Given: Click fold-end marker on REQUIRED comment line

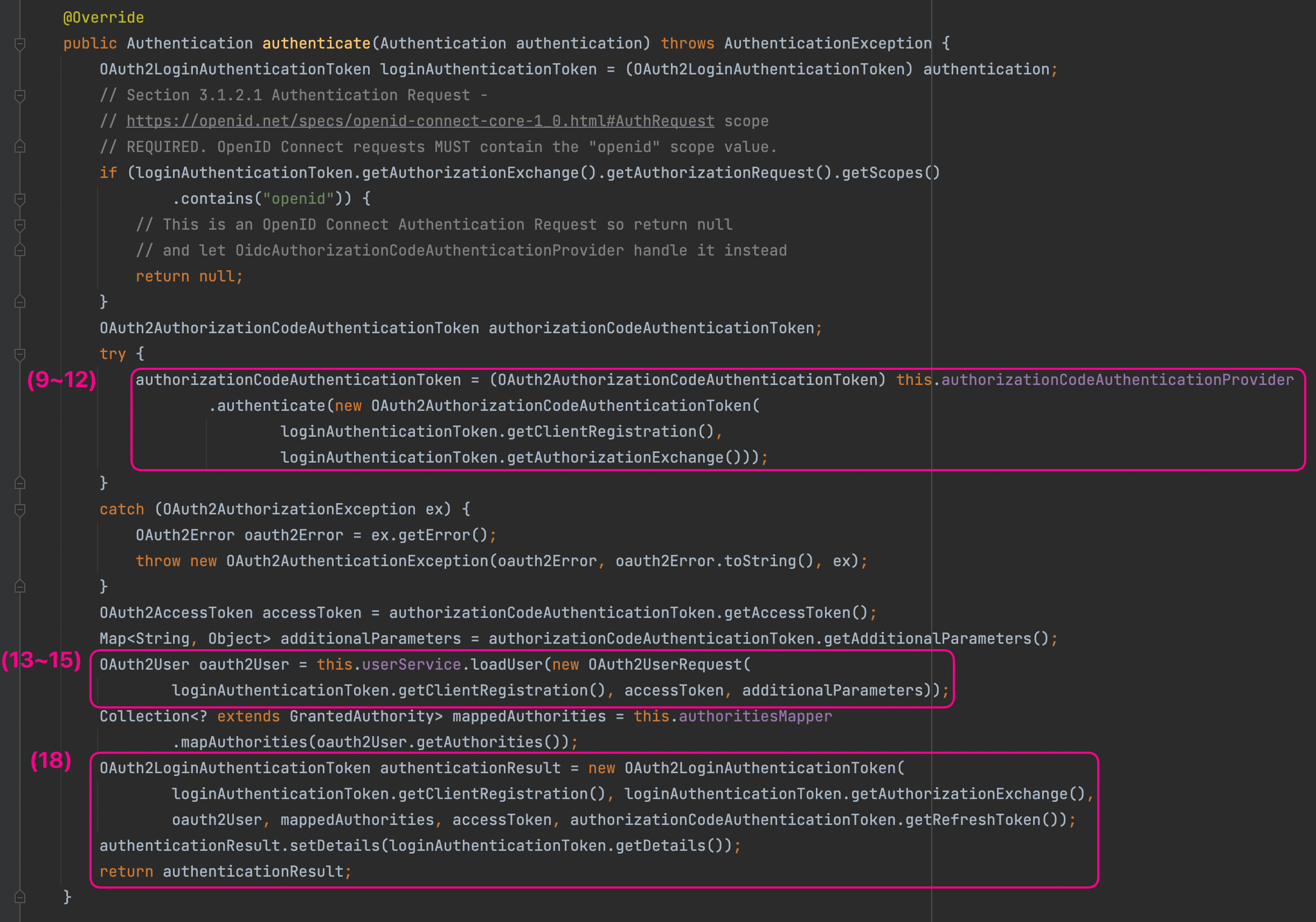Looking at the screenshot, I should pyautogui.click(x=20, y=147).
